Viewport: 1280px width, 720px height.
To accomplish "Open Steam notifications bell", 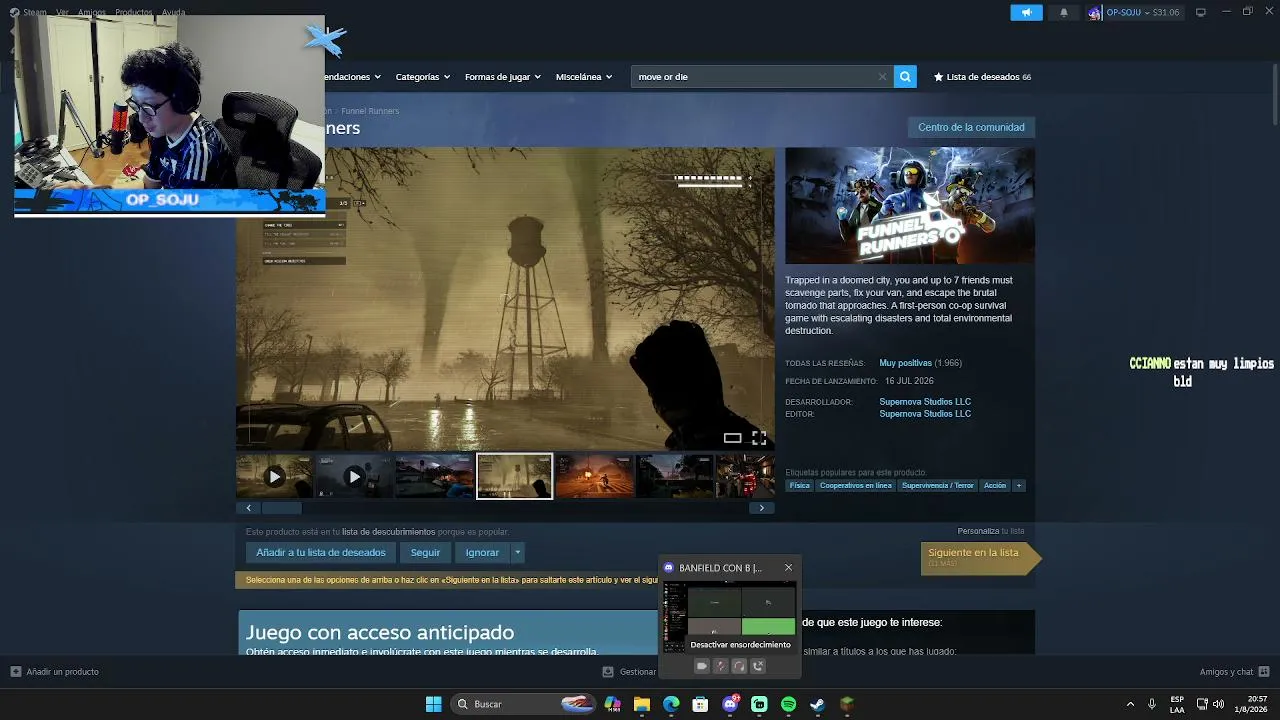I will point(1063,12).
